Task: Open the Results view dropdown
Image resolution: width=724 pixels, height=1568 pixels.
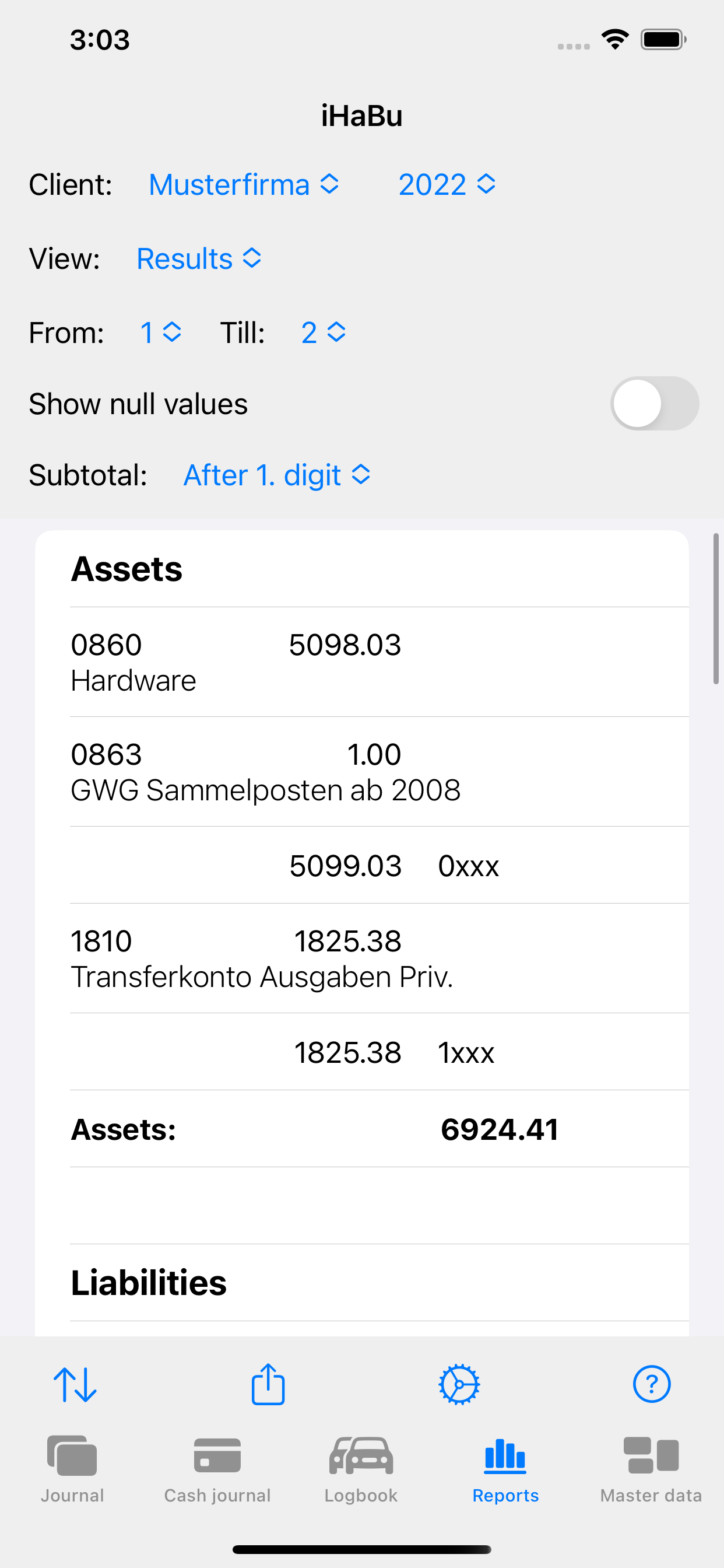Action: click(199, 258)
